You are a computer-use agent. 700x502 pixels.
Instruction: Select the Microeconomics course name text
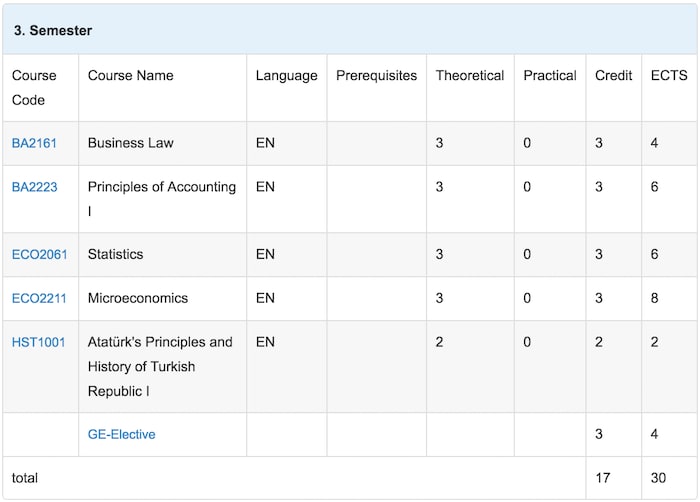tap(138, 298)
